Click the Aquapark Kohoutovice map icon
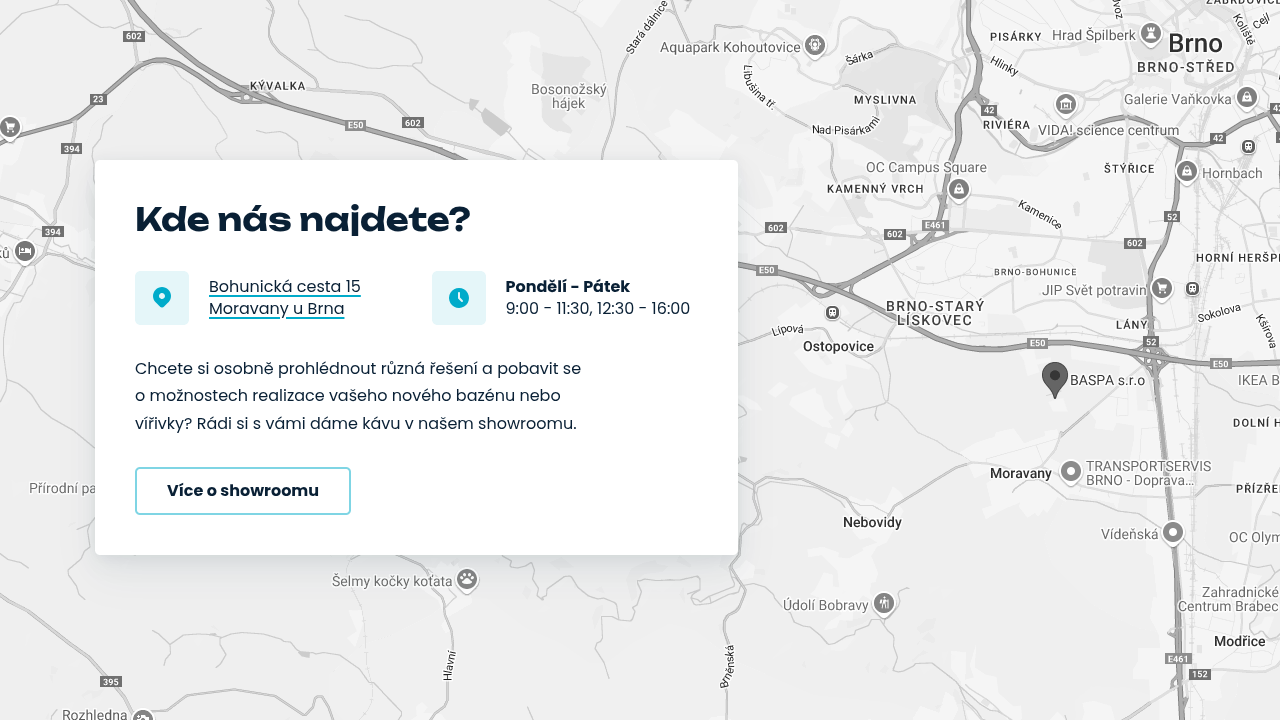 coord(815,45)
